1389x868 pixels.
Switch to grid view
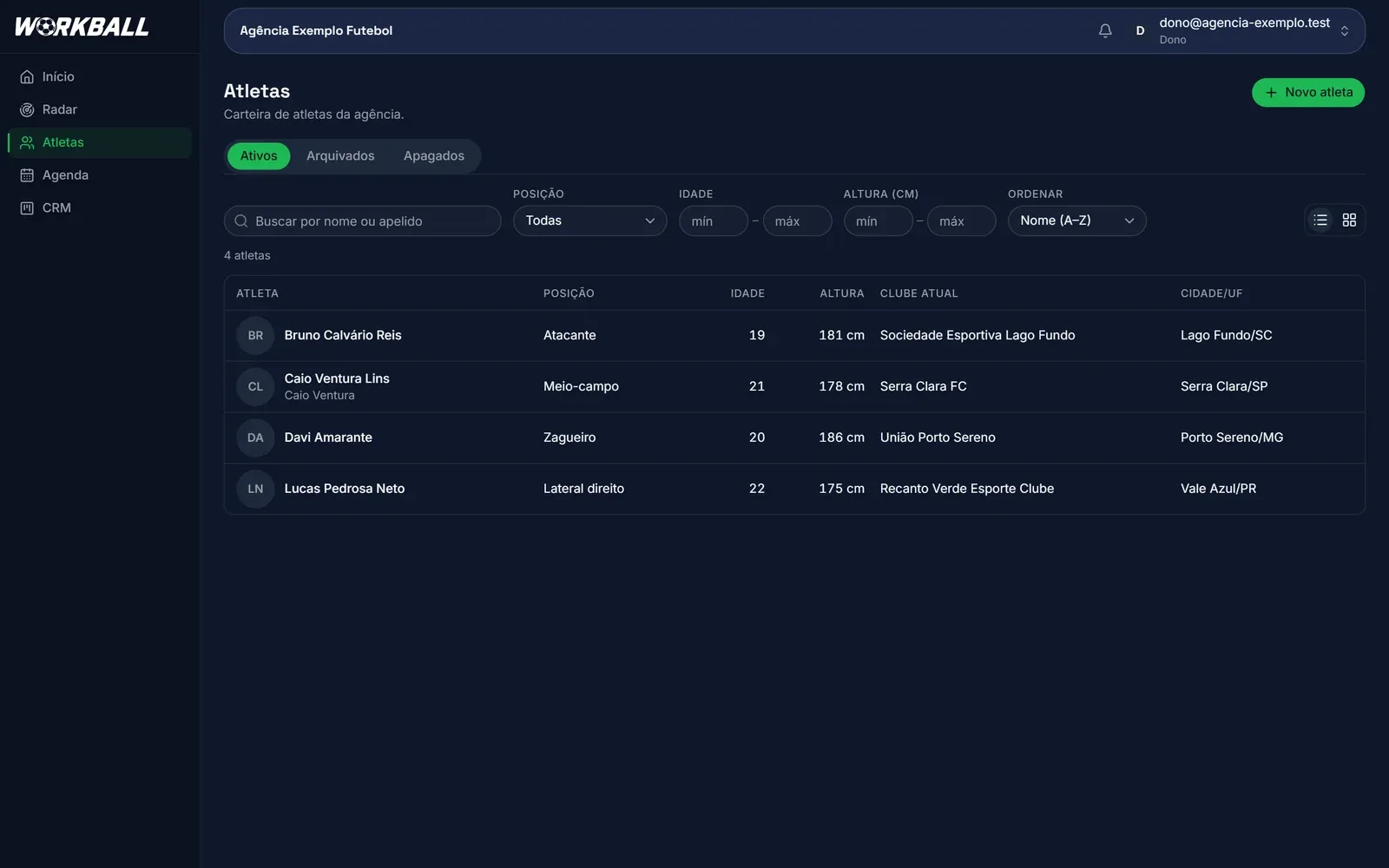point(1349,220)
